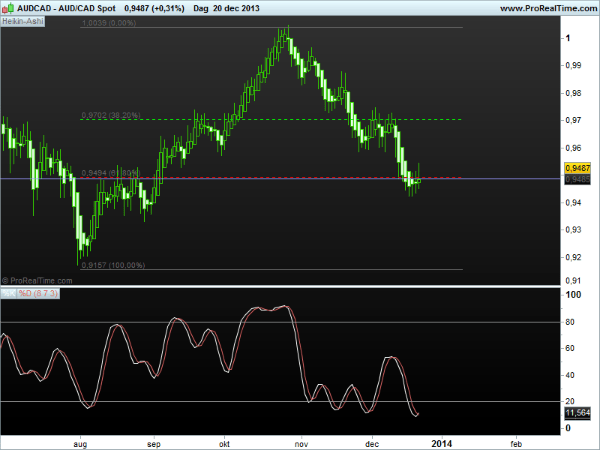This screenshot has height=450, width=600.
Task: Click the 20 dec 2013 date
Action: coord(236,8)
